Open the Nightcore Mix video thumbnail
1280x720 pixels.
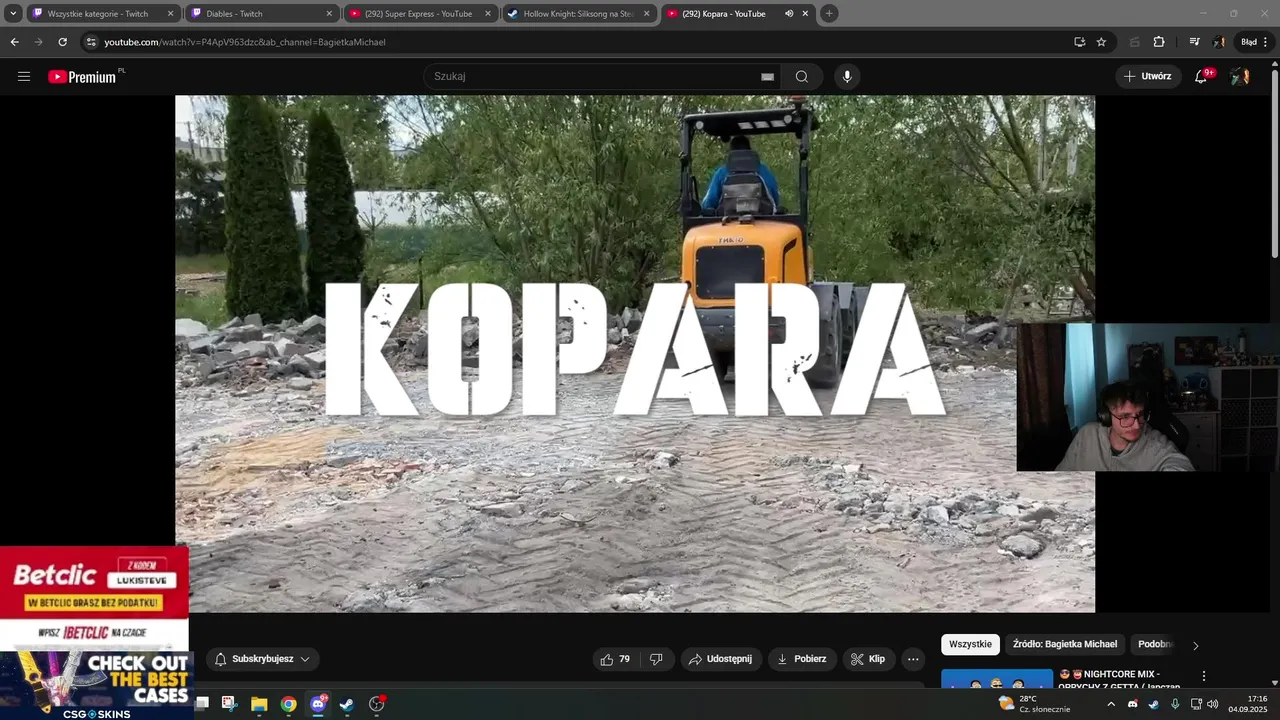[997, 679]
